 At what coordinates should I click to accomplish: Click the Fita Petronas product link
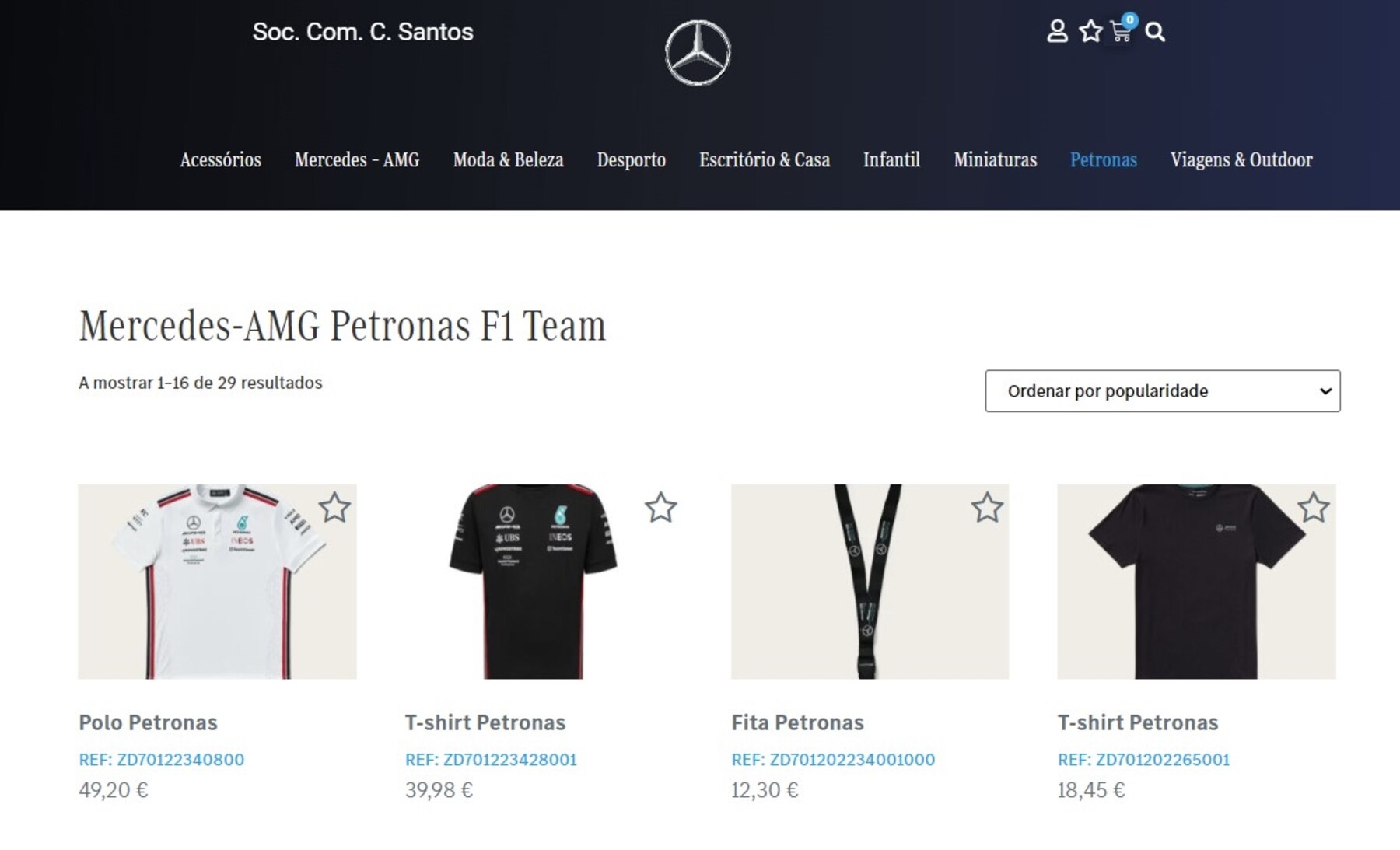(797, 722)
